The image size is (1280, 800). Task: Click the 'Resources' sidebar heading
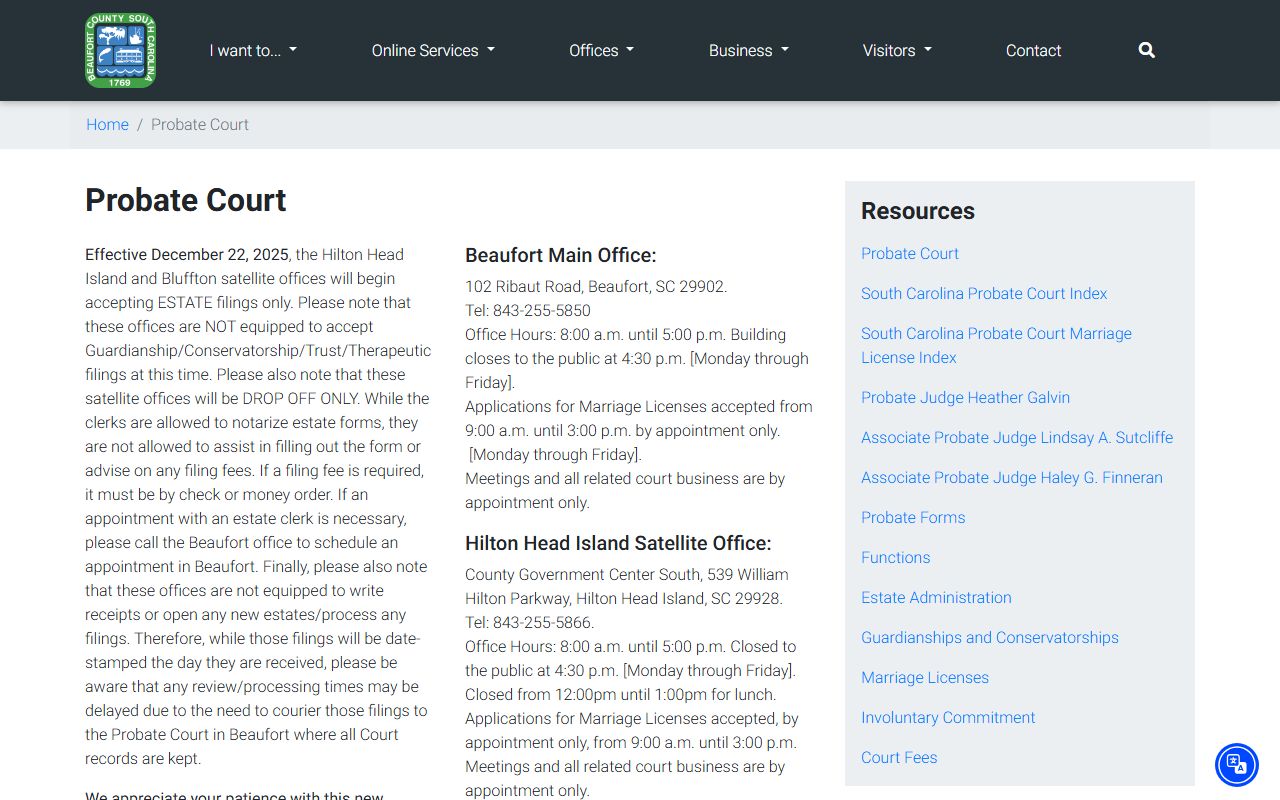pos(918,211)
